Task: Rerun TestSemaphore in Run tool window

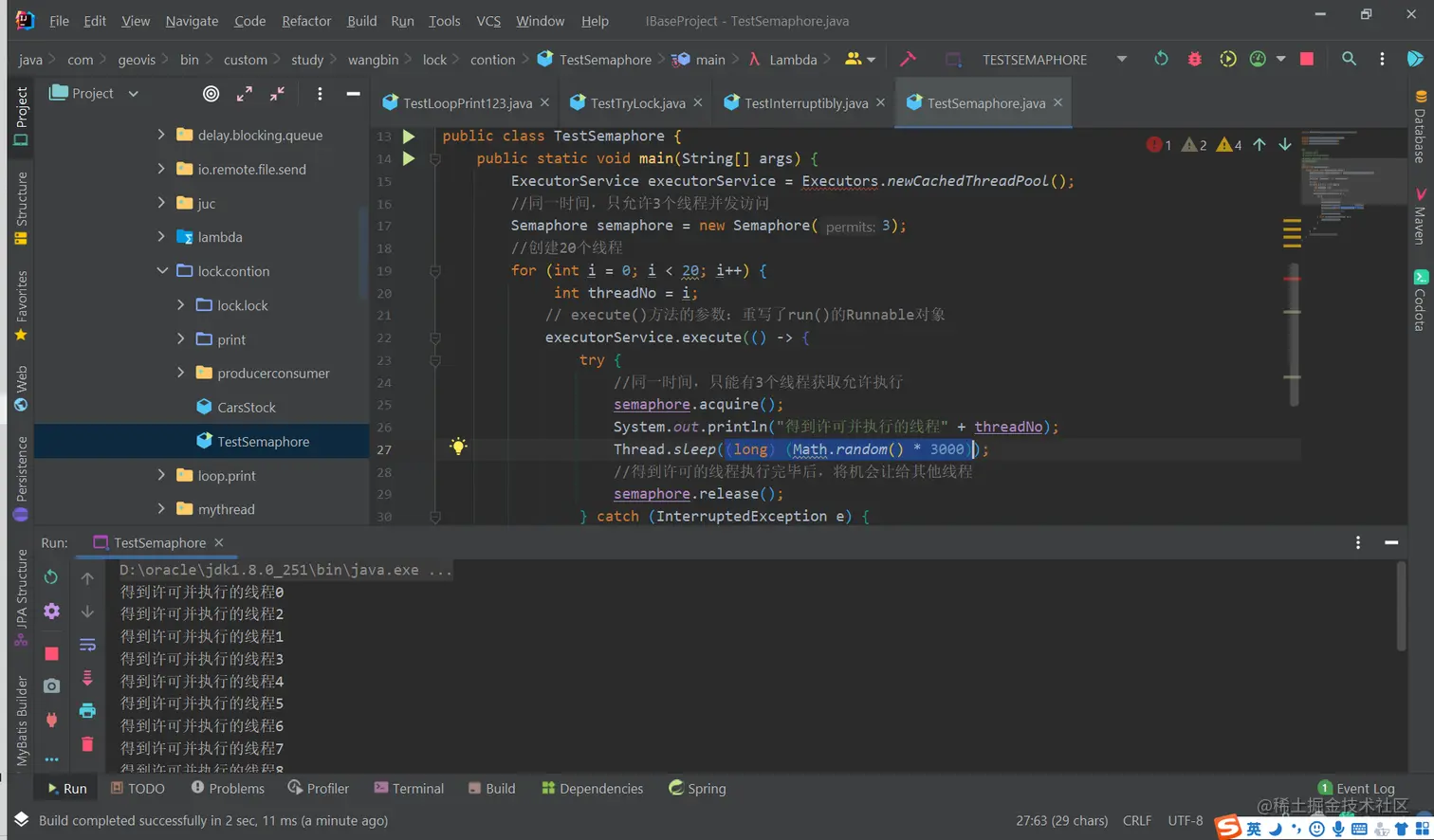Action: [x=51, y=576]
